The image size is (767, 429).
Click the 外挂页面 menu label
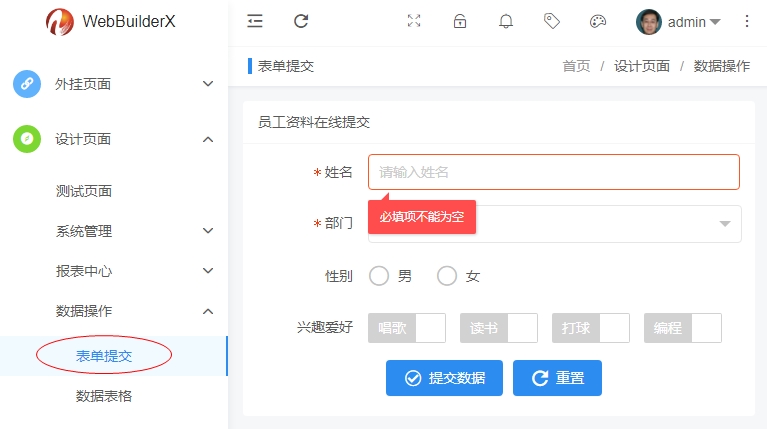pos(83,84)
